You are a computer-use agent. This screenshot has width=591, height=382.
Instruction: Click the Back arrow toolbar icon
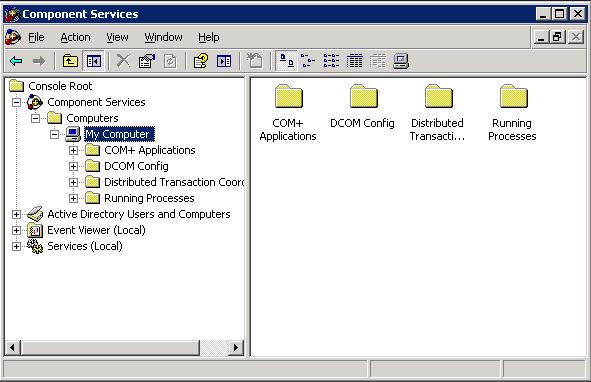[16, 61]
